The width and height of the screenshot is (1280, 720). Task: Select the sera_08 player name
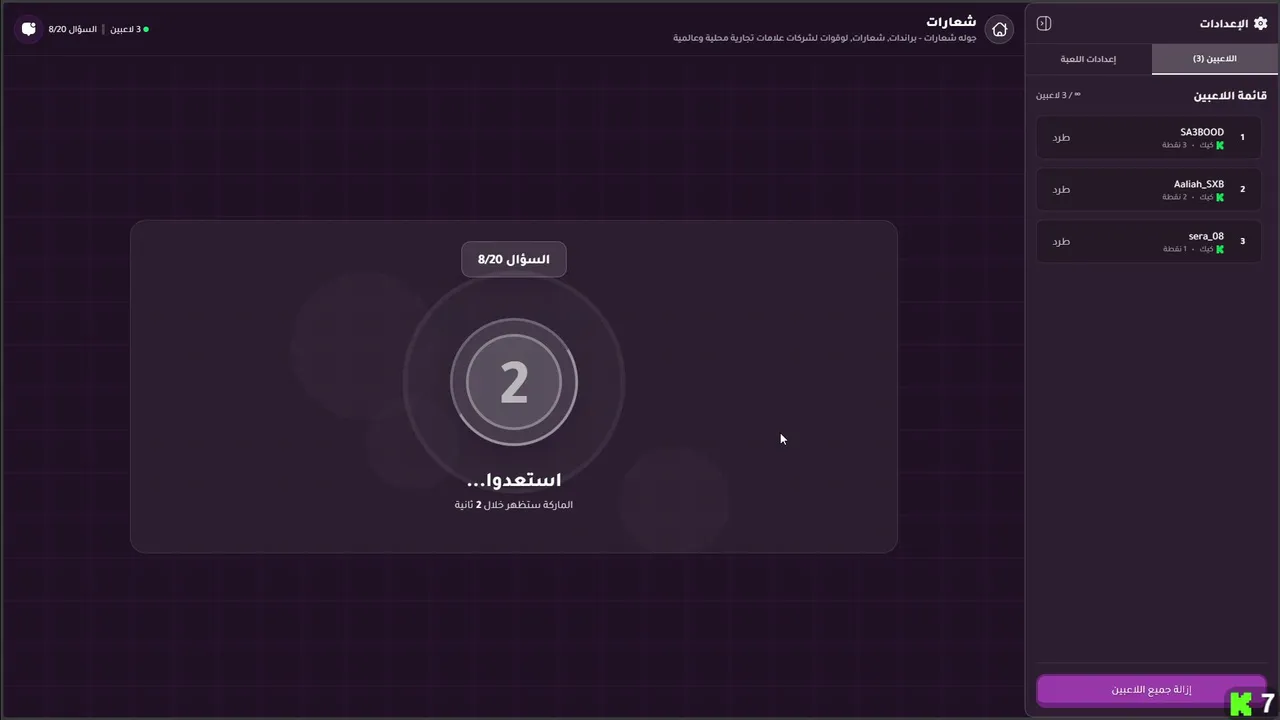(1206, 236)
